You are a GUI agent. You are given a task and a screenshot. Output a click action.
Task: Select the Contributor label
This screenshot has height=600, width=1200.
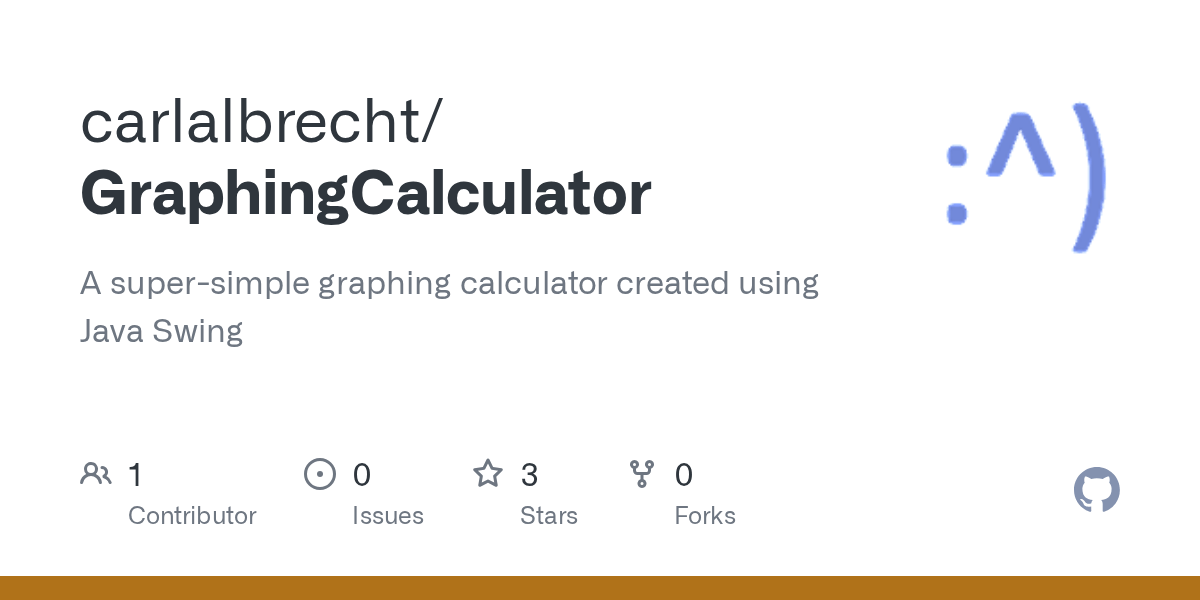192,516
